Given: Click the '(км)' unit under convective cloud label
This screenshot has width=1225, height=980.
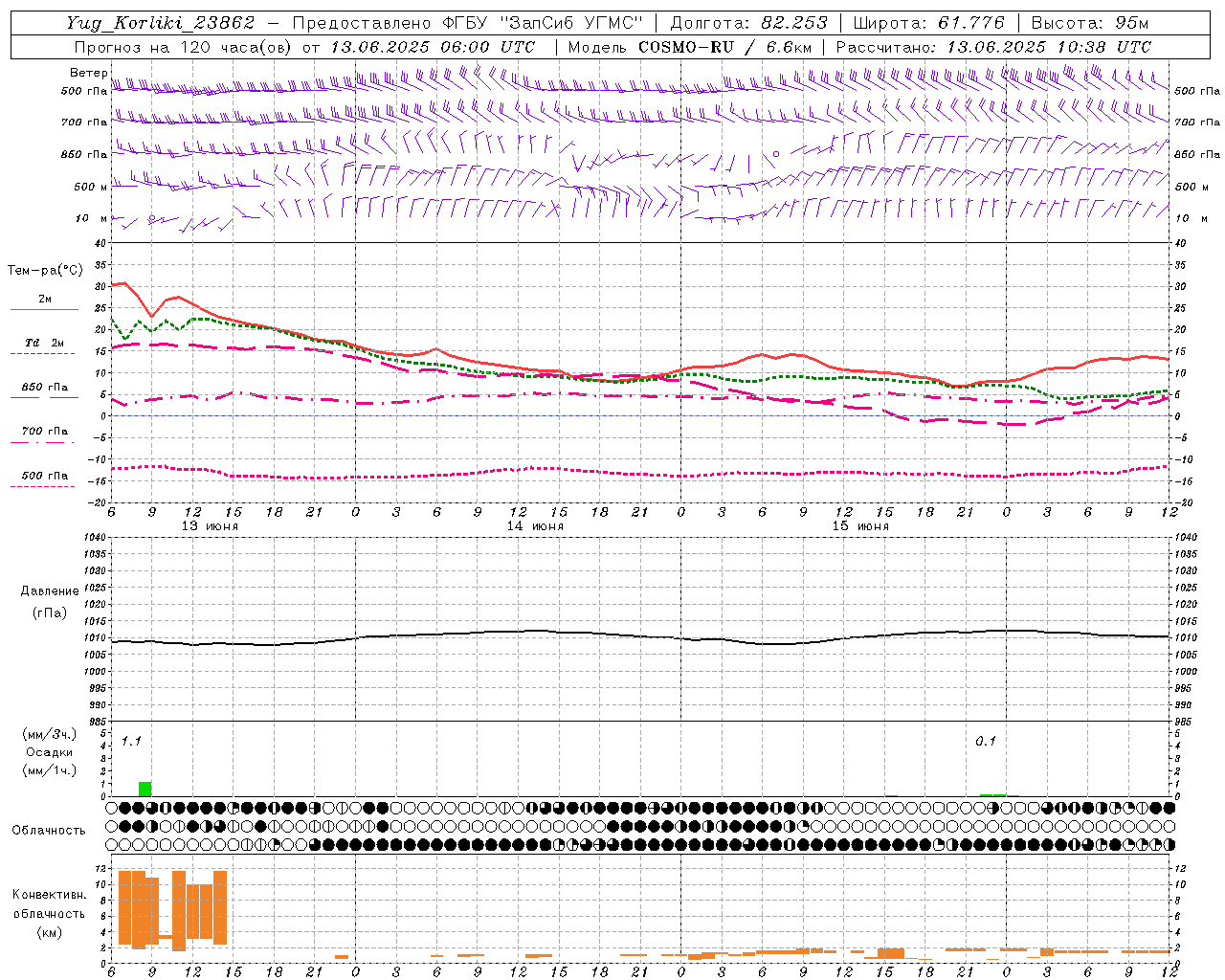Looking at the screenshot, I should tap(49, 932).
